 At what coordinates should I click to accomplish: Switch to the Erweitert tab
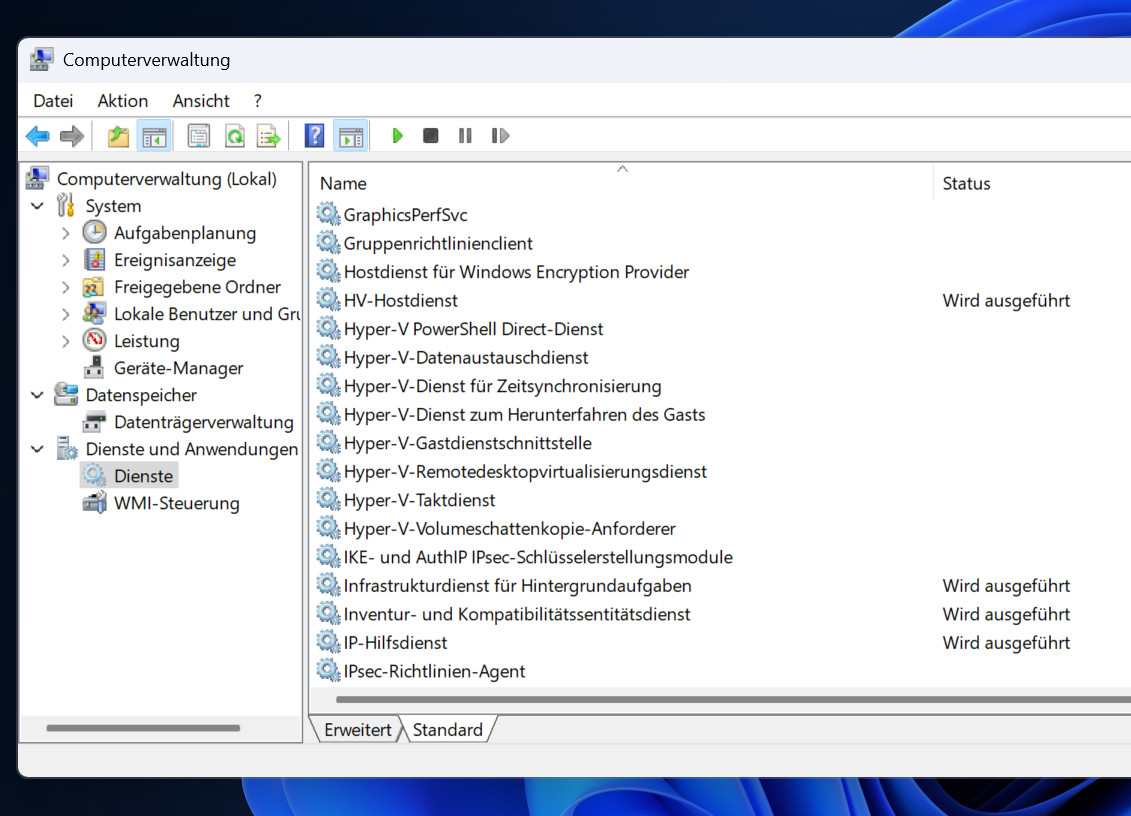(x=357, y=729)
